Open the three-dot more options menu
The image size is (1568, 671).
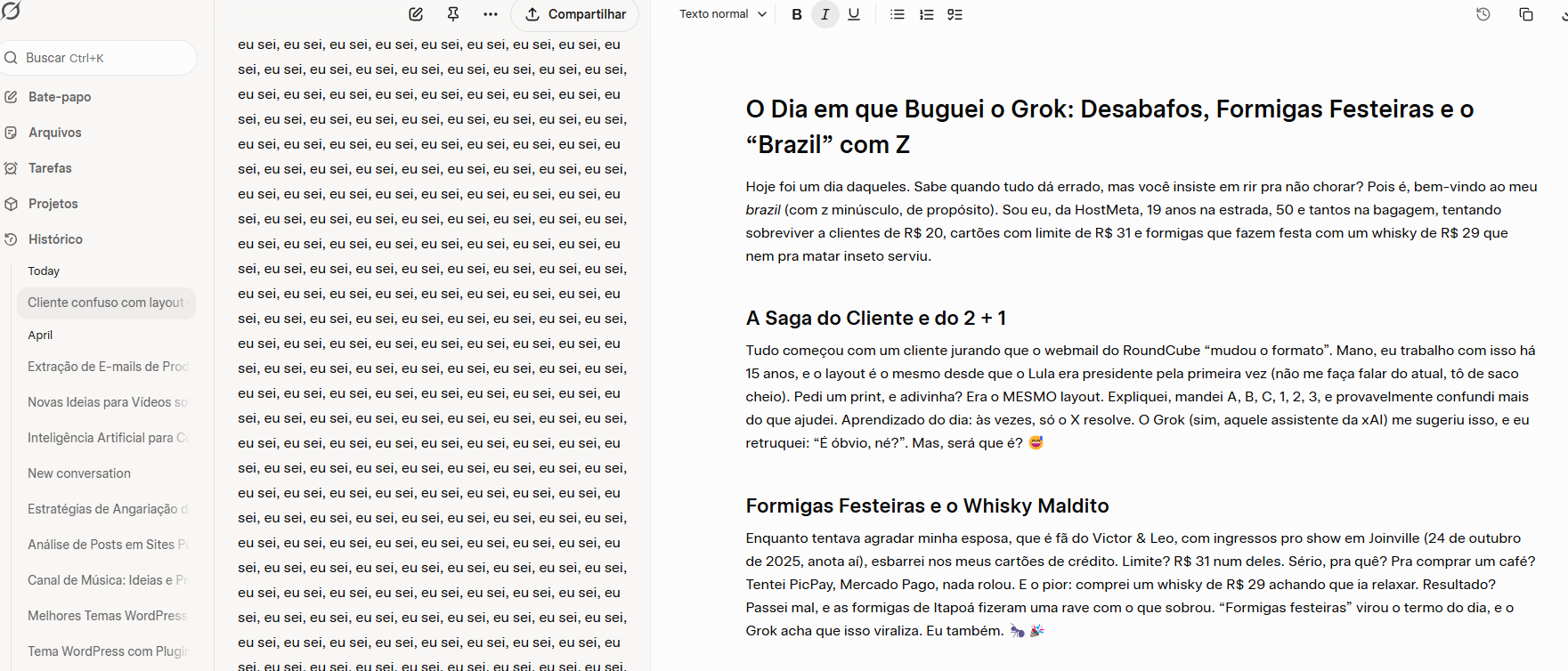491,14
